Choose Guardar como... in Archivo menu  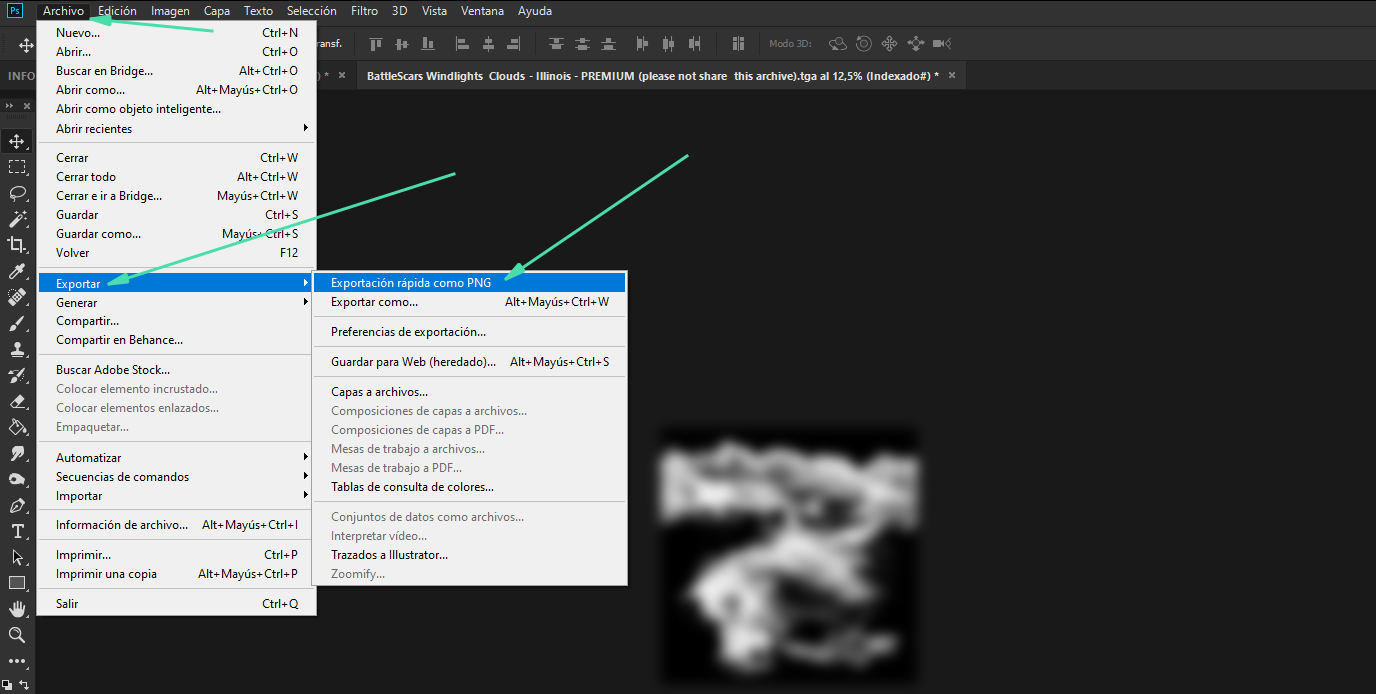point(177,234)
